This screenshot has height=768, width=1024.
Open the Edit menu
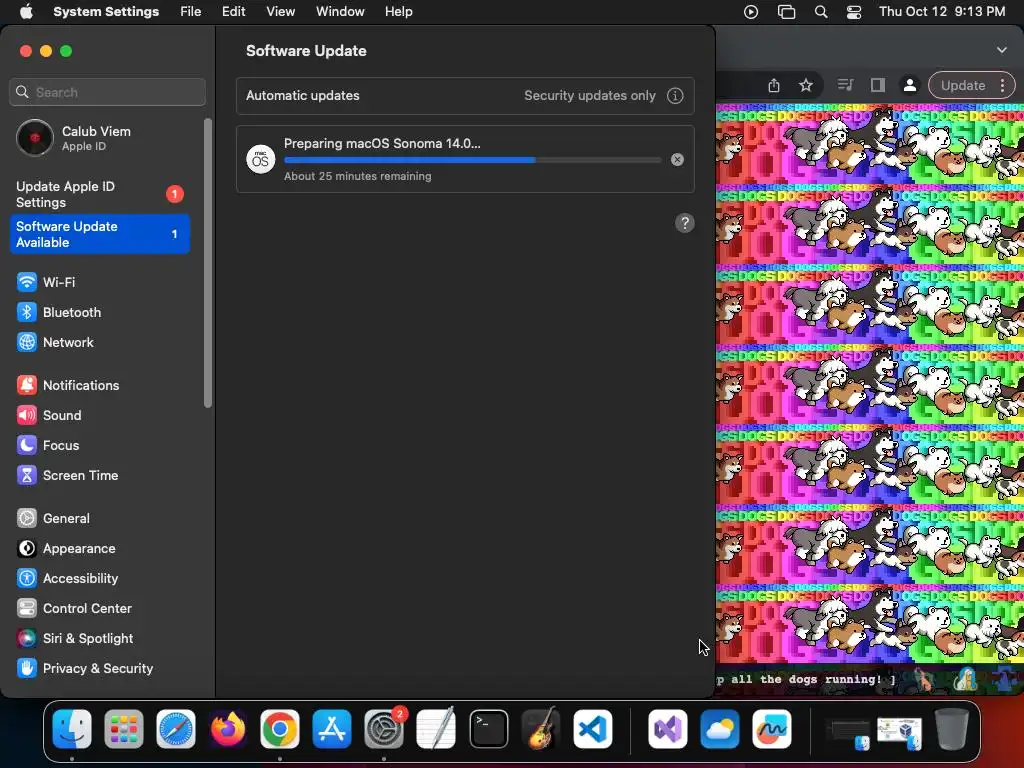pos(233,12)
